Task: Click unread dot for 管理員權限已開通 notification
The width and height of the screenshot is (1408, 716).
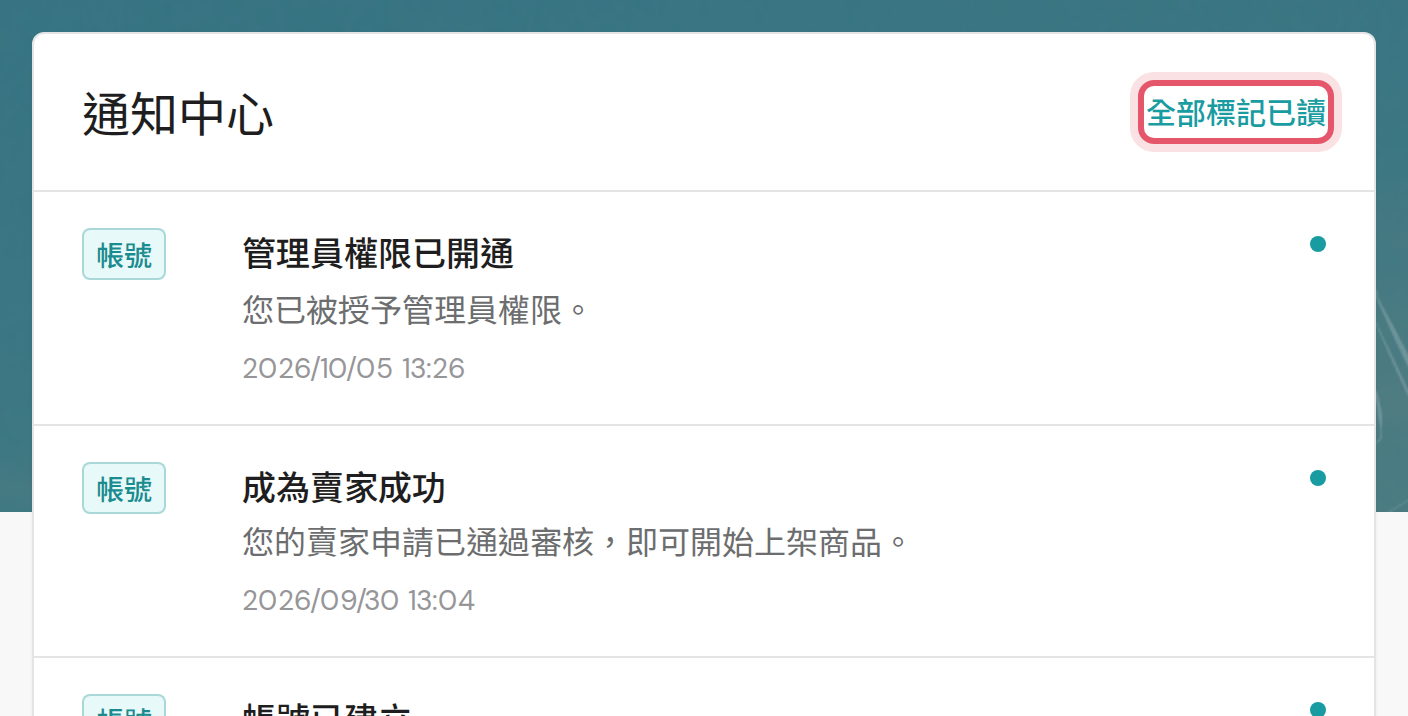Action: pos(1318,244)
